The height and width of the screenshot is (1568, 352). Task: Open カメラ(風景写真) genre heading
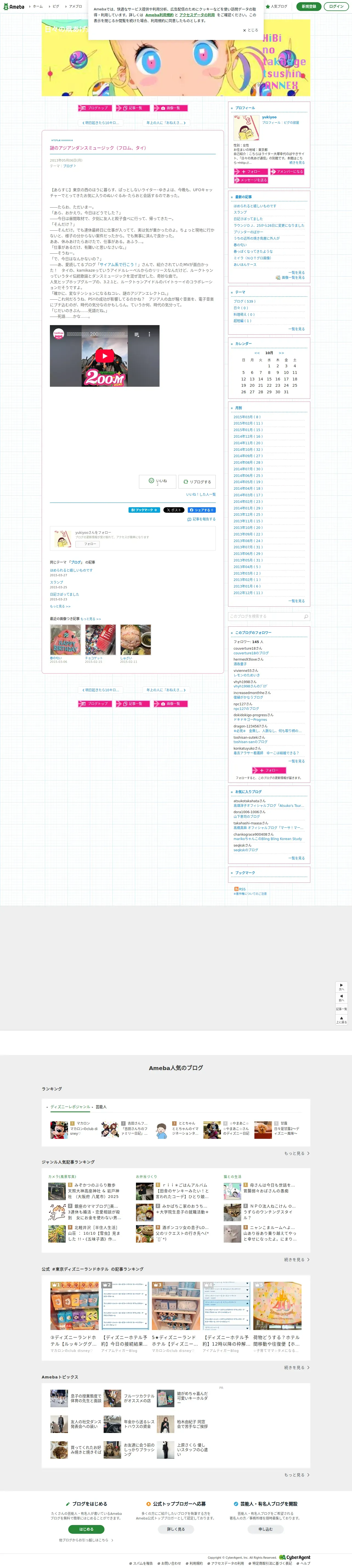62,1176
